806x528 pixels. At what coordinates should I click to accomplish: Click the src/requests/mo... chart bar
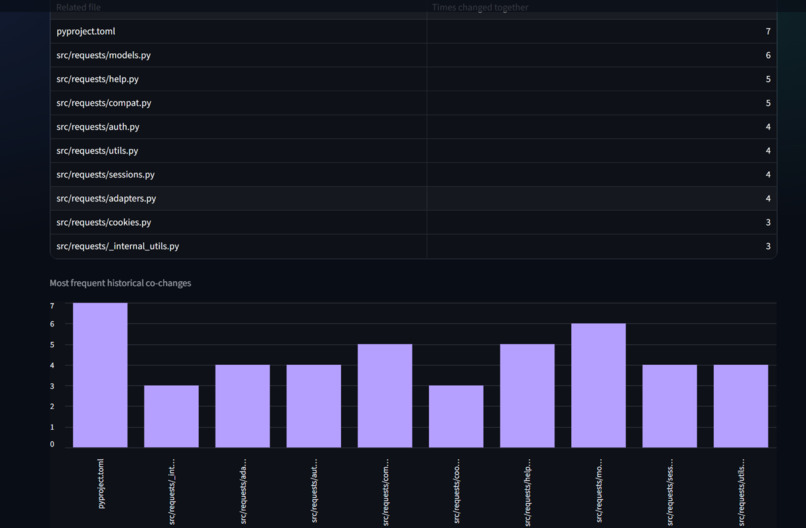tap(598, 386)
